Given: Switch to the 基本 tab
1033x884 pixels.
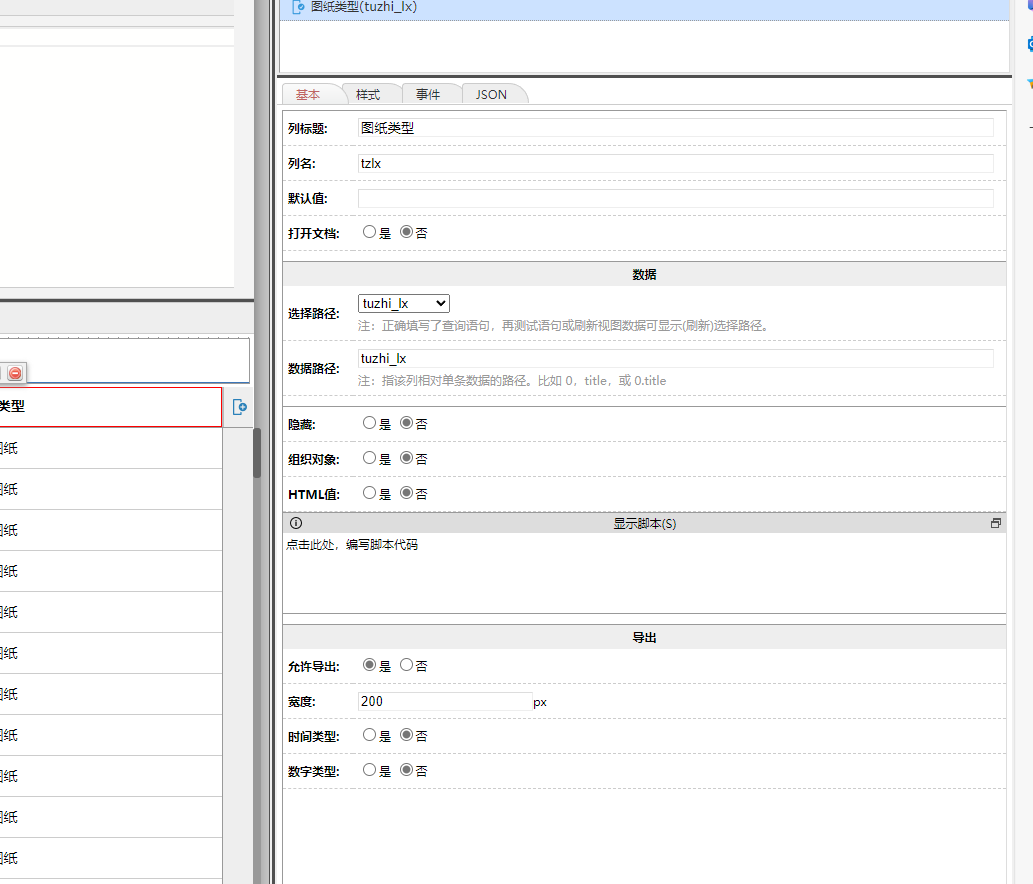Looking at the screenshot, I should (308, 94).
